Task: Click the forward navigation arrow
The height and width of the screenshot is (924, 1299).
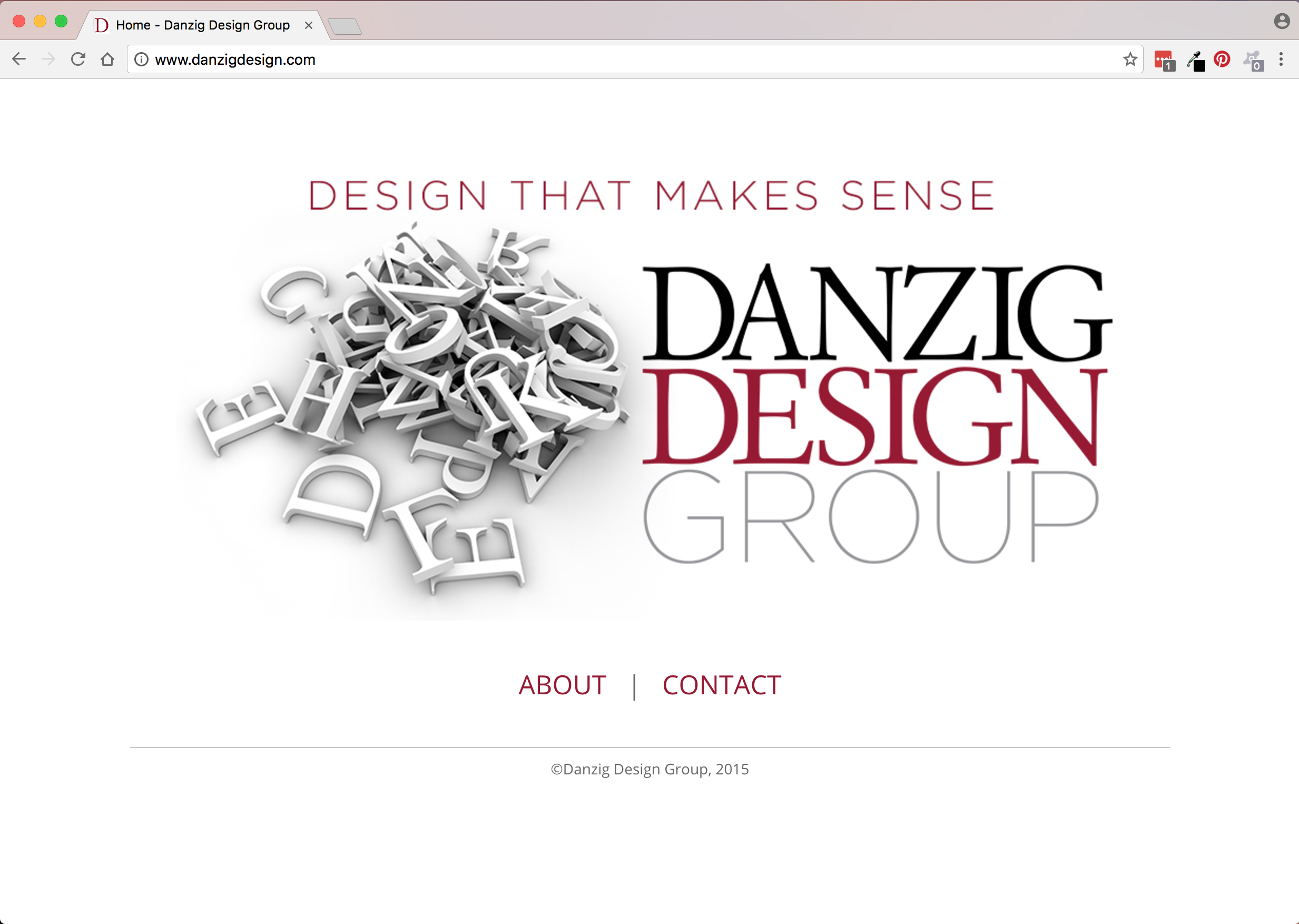Action: (48, 59)
